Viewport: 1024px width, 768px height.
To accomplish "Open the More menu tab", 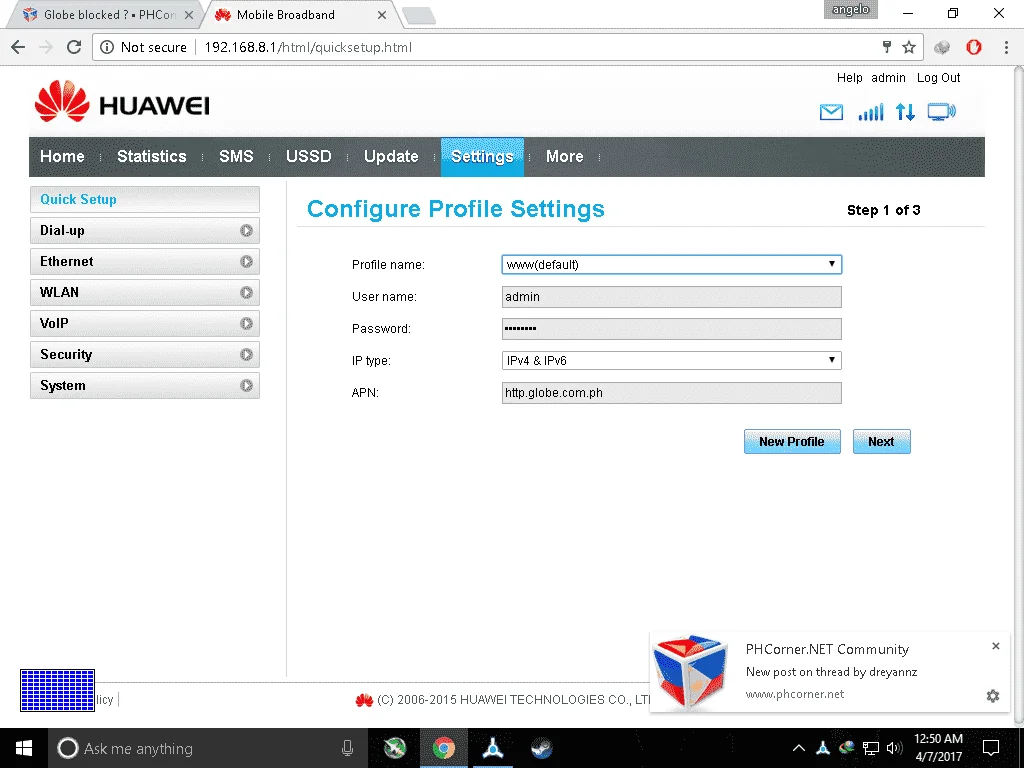I will tap(564, 157).
